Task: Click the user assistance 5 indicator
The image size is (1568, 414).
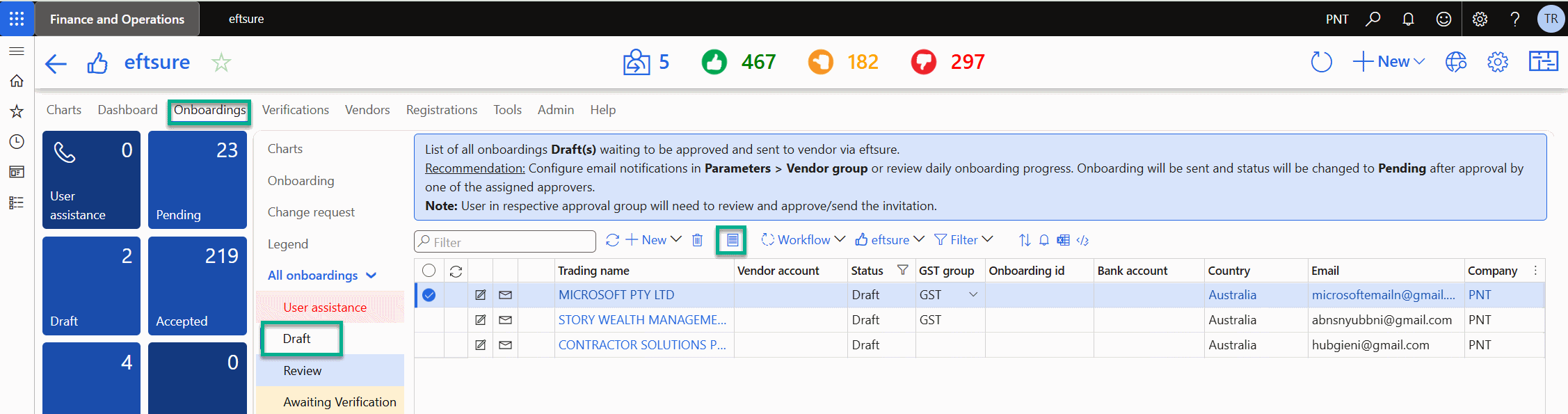Action: [x=646, y=62]
